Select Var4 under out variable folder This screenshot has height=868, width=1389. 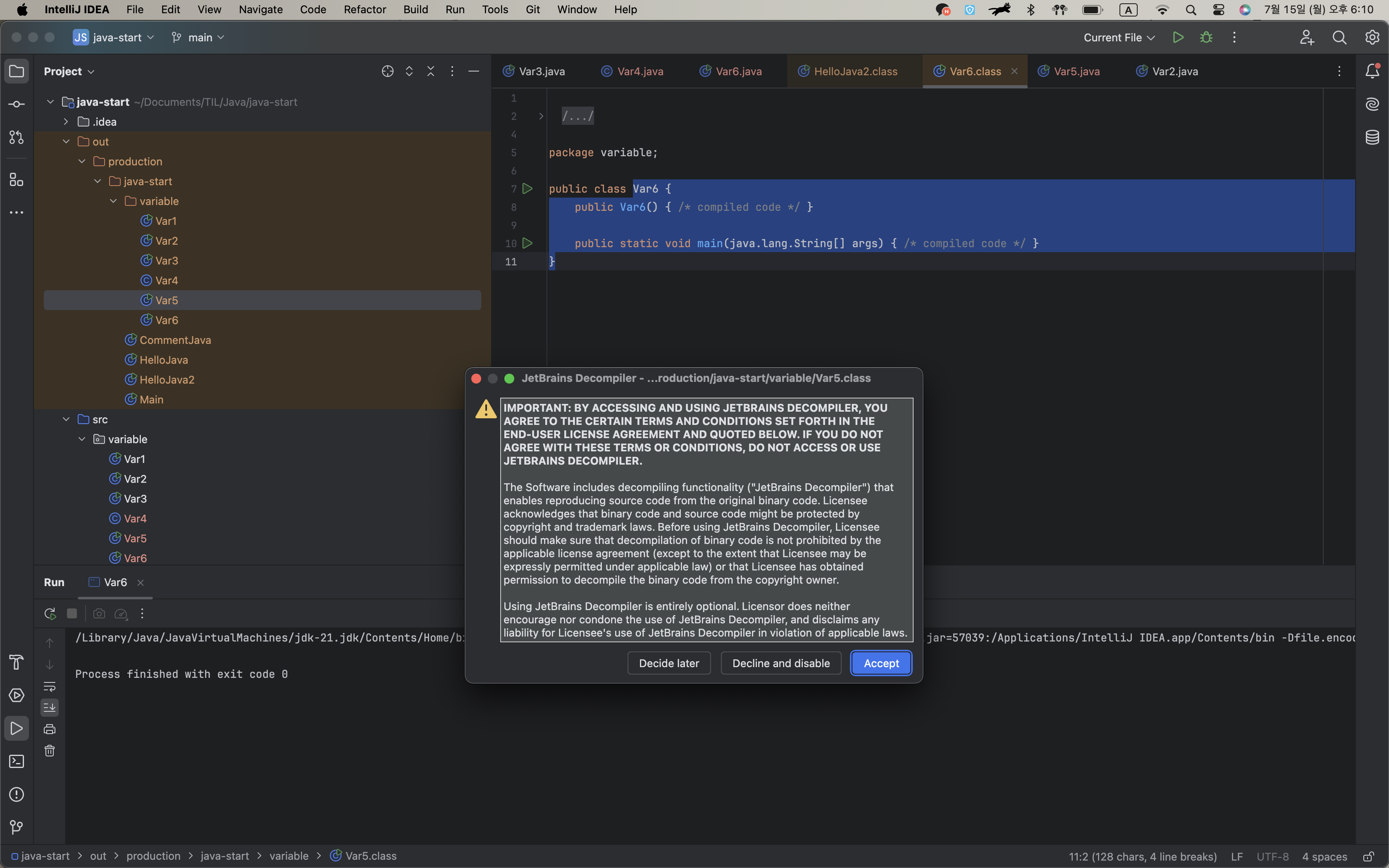(263, 281)
